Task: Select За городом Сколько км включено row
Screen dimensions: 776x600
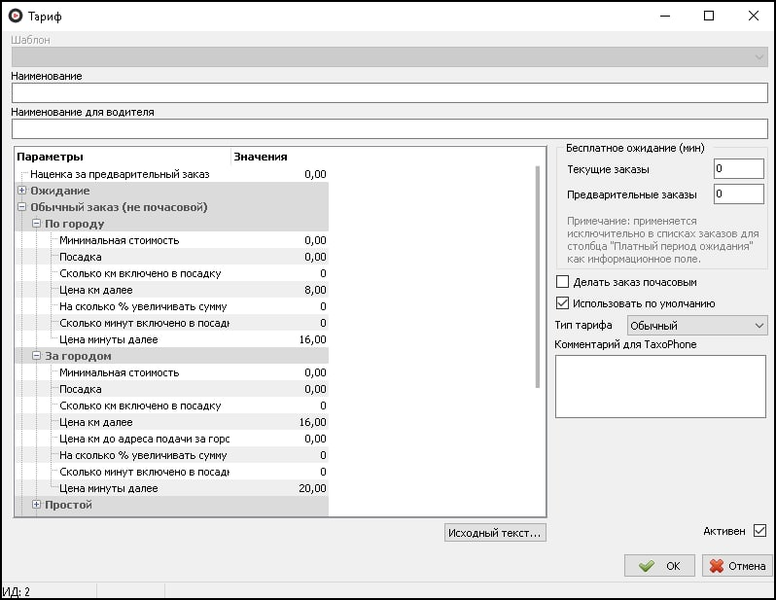Action: [x=172, y=405]
